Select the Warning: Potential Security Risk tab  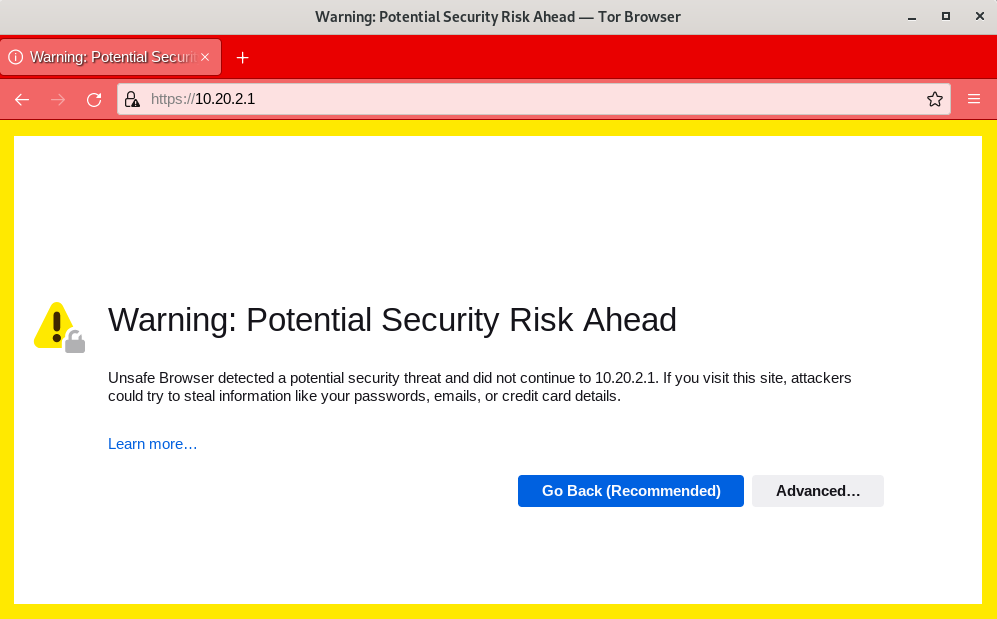tap(110, 57)
